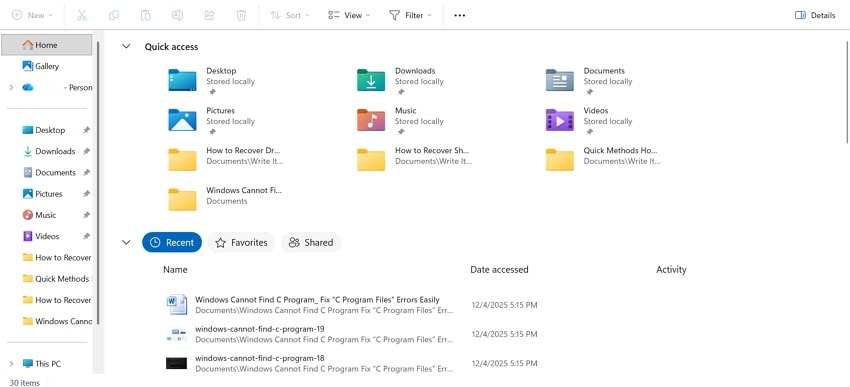This screenshot has width=850, height=387.
Task: Click the Cut scissors icon in toolbar
Action: (82, 15)
